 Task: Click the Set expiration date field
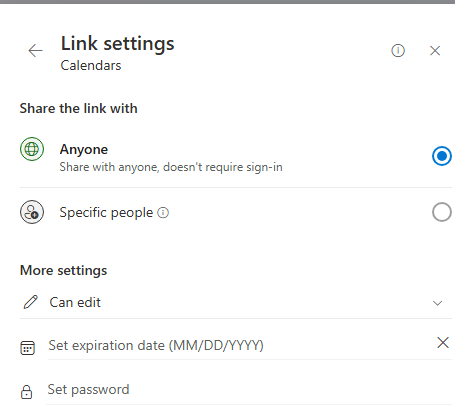pos(240,345)
